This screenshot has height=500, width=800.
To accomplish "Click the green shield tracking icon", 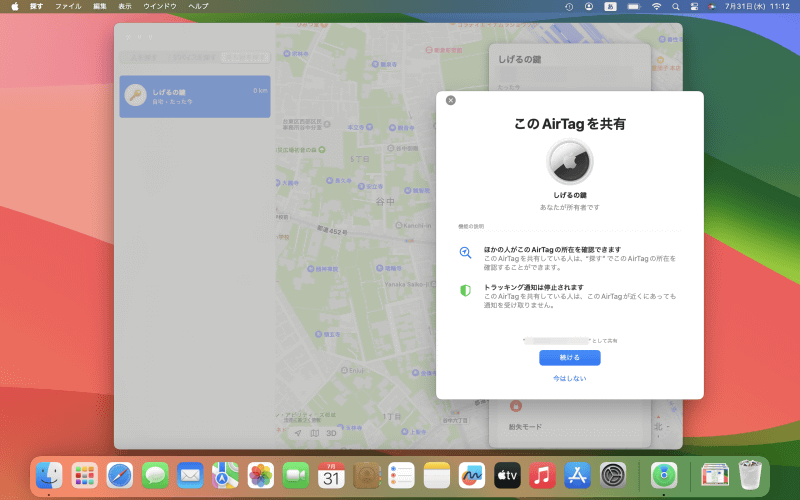I will 465,290.
